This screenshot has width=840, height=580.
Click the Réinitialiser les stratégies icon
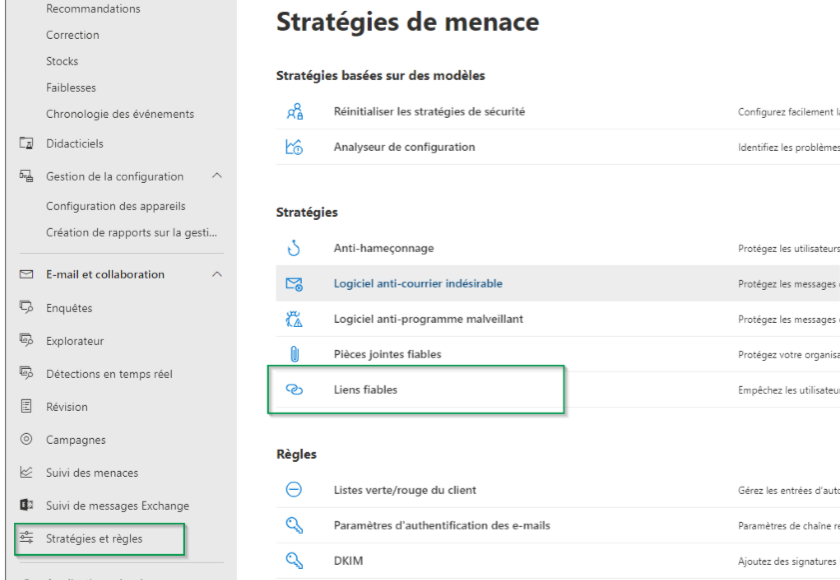pos(294,112)
